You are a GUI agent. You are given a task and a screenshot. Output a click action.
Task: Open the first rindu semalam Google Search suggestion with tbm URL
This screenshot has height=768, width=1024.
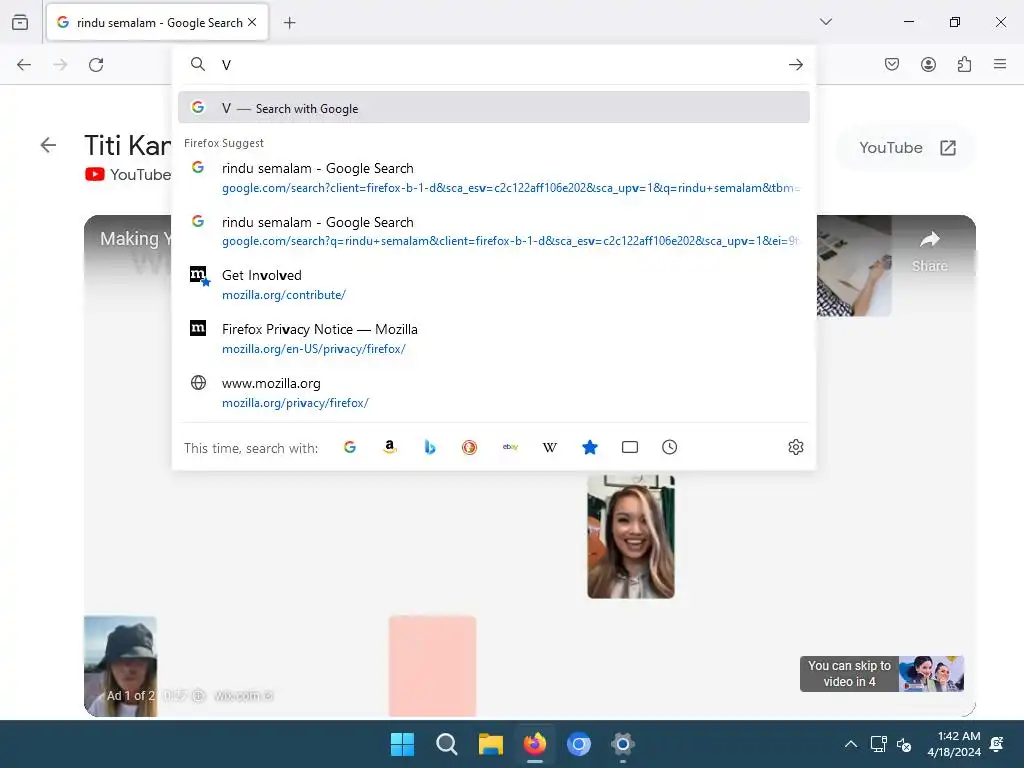point(494,178)
